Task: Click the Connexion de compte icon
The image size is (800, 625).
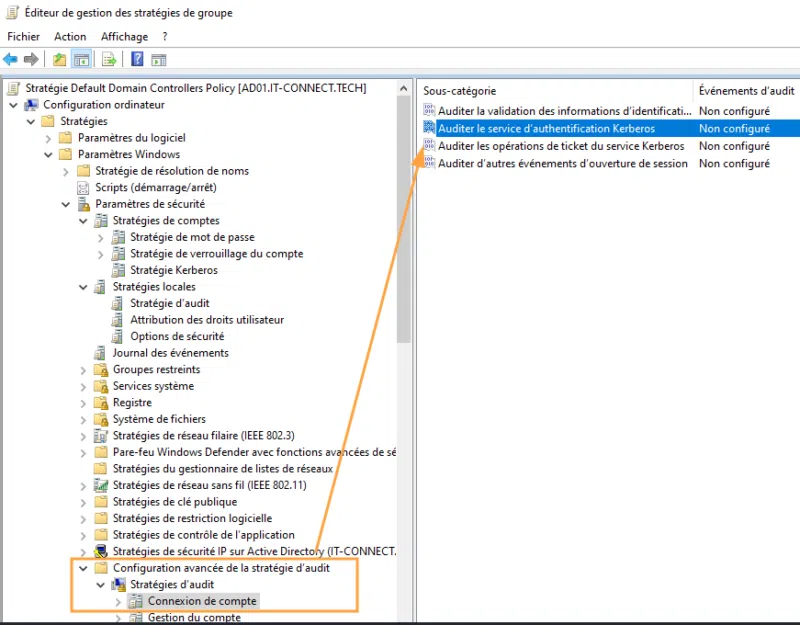Action: point(135,601)
